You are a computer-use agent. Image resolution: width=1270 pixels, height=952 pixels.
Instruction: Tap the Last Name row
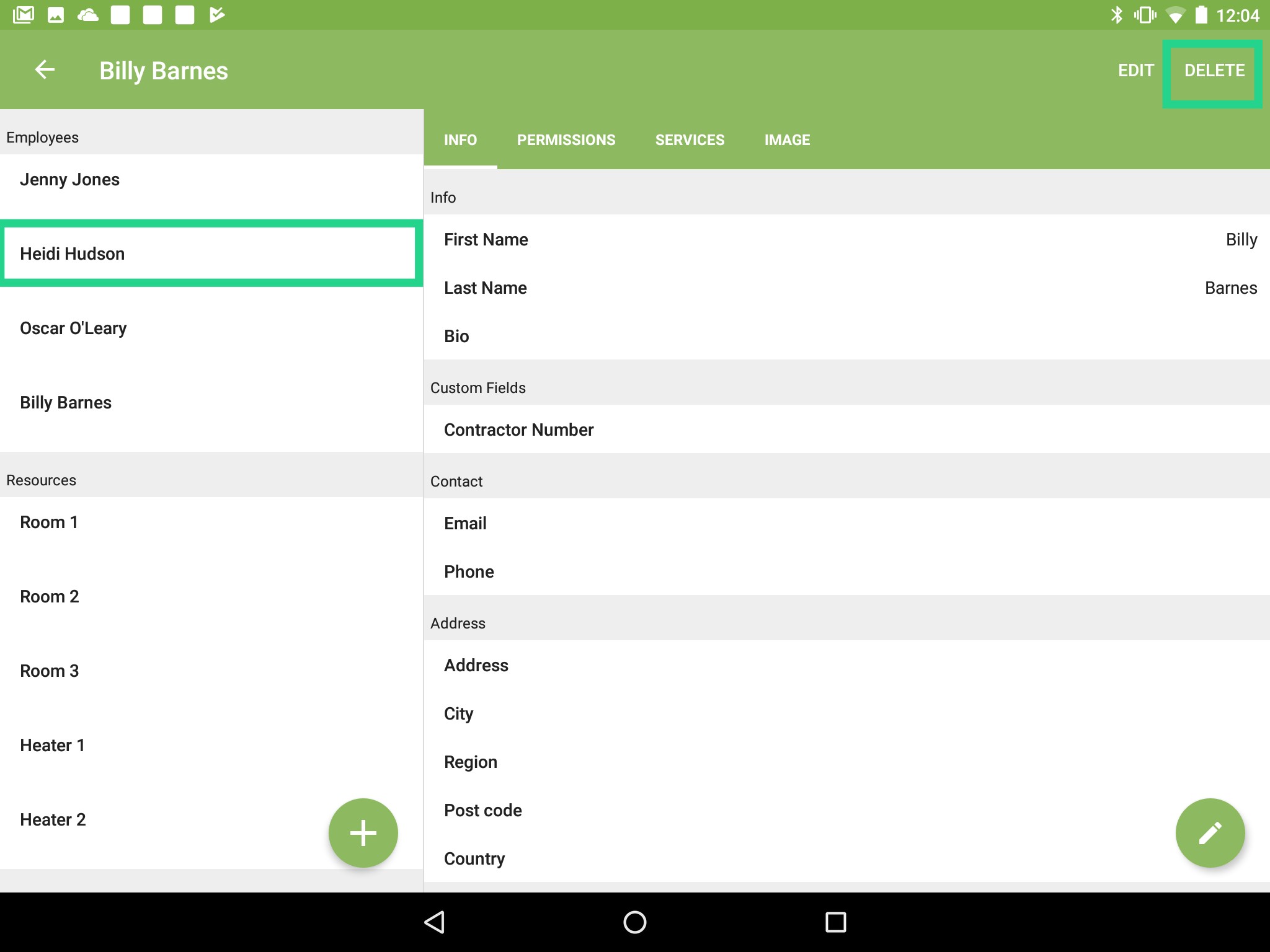pos(847,288)
